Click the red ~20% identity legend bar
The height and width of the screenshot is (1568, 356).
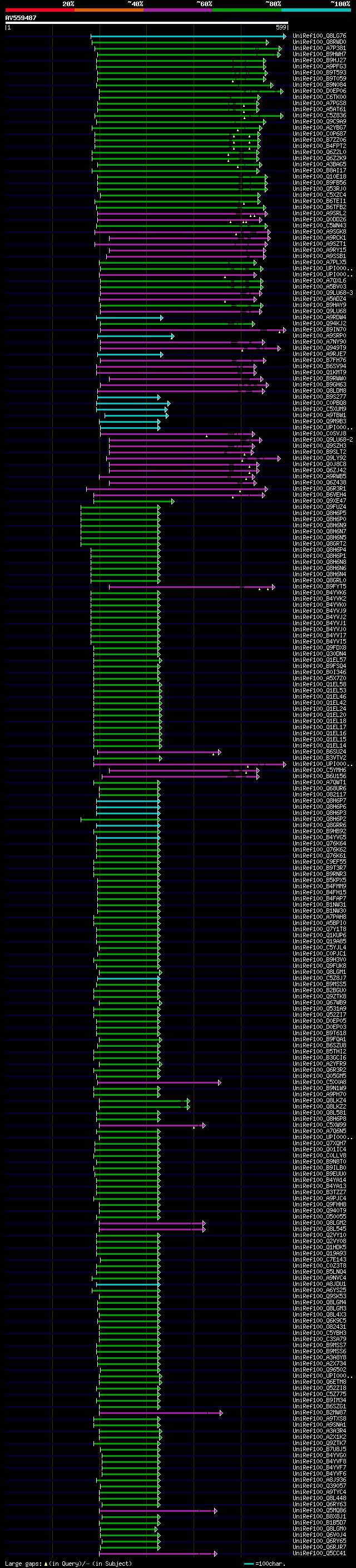[x=39, y=10]
